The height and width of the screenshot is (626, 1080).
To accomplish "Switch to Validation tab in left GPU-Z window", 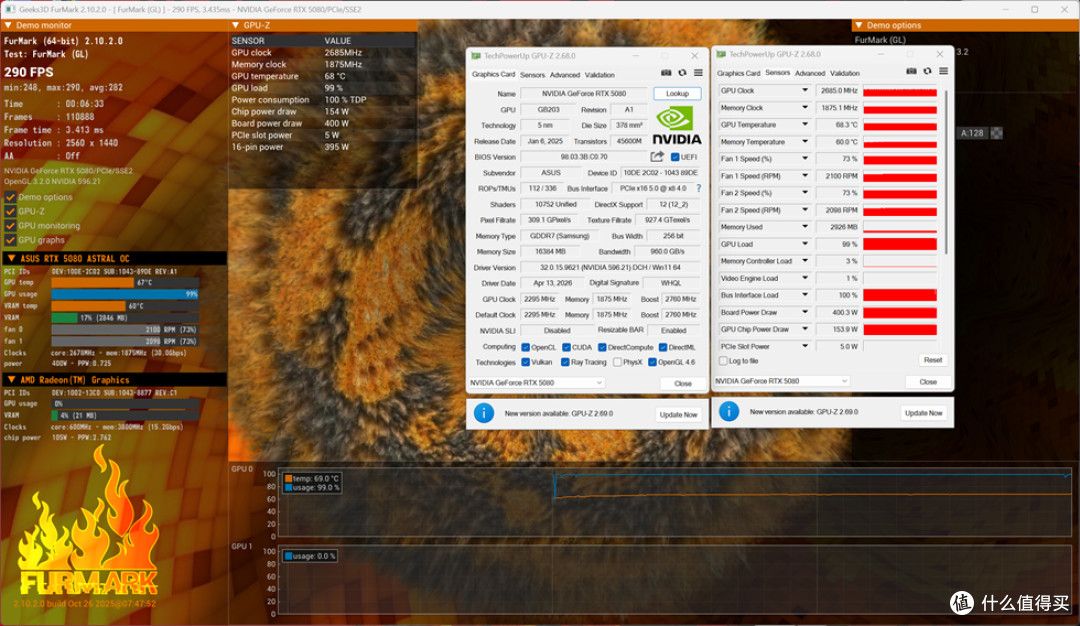I will tap(600, 75).
